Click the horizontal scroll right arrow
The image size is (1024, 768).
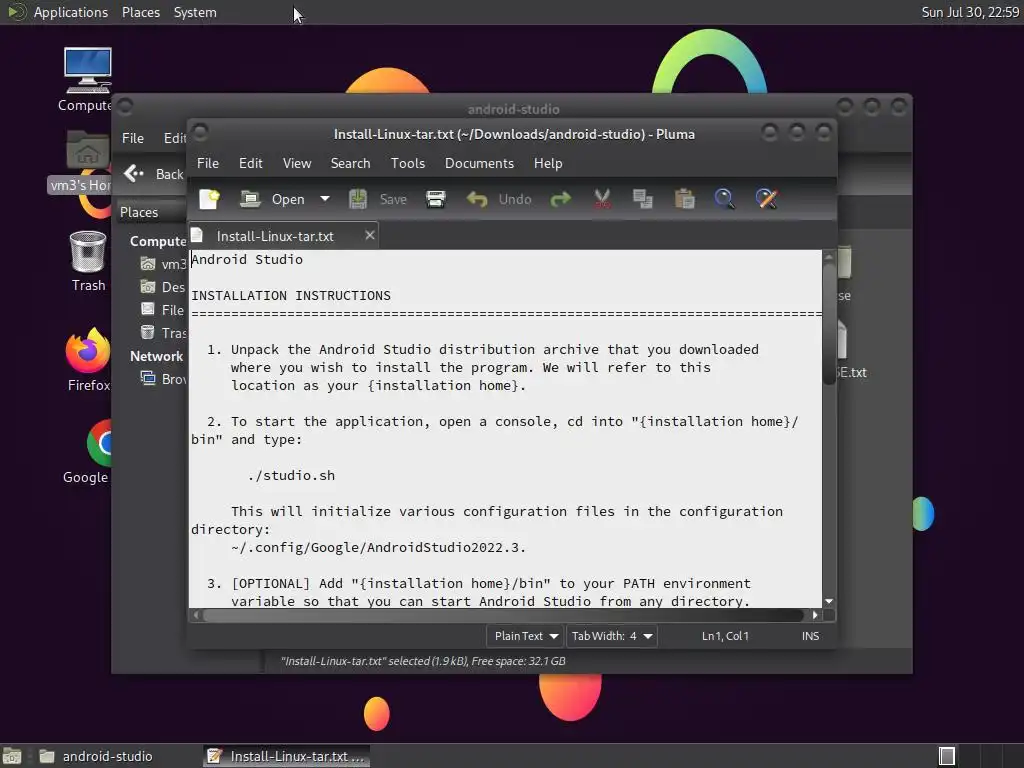pyautogui.click(x=814, y=615)
